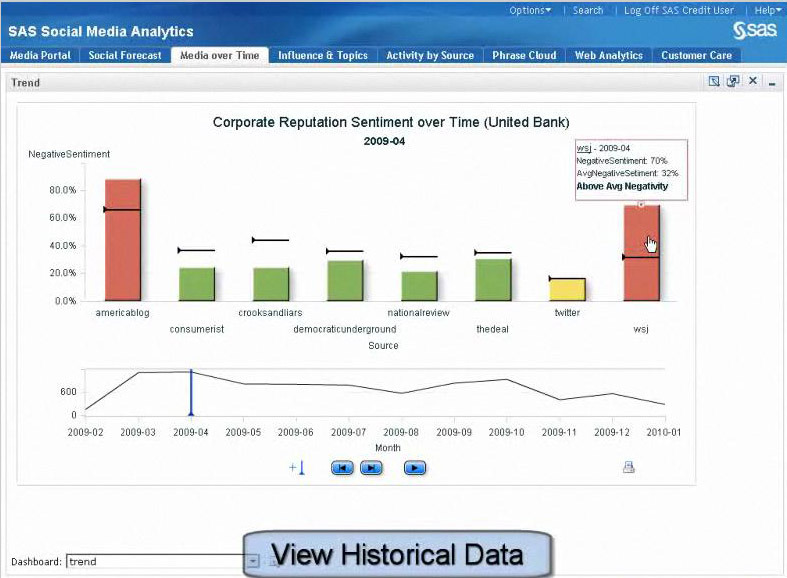Click the Dashboard trend input field
Image resolution: width=787 pixels, height=578 pixels.
coord(156,561)
